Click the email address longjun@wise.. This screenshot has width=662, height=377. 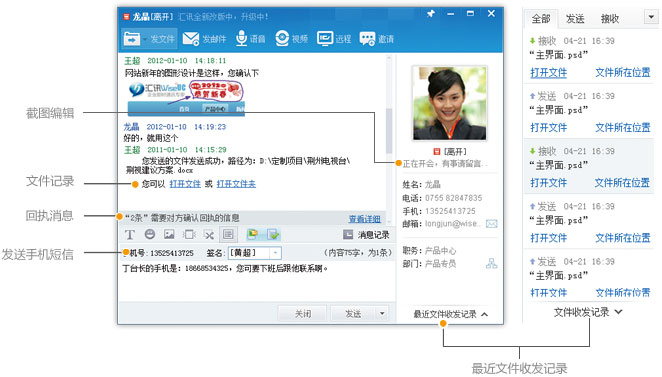point(453,223)
